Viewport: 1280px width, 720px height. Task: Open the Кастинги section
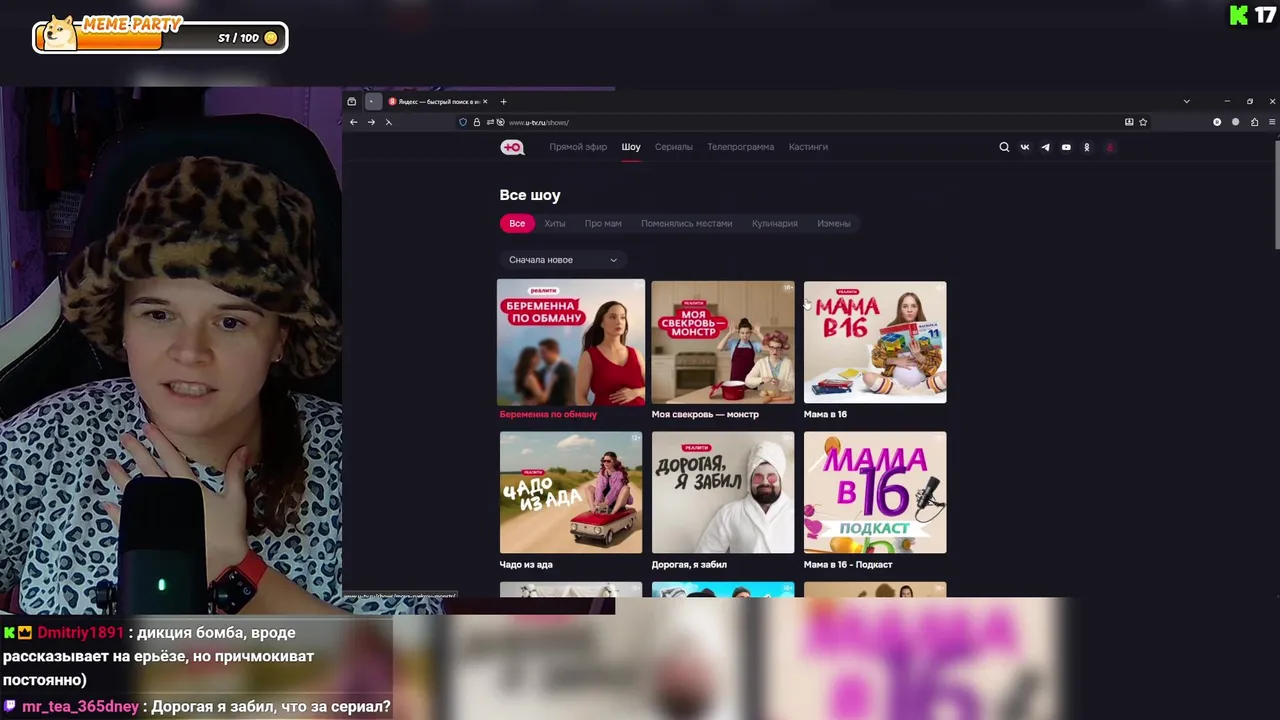(808, 147)
